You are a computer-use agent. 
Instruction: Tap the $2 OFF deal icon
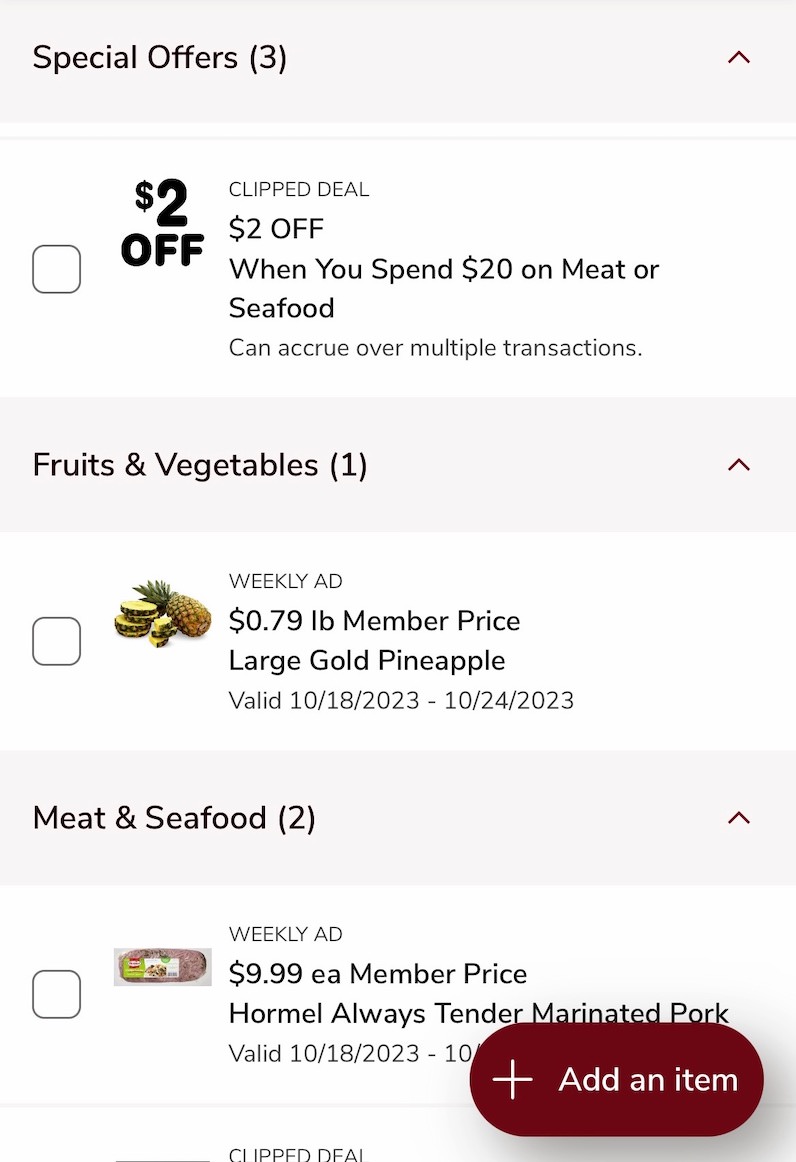click(x=162, y=222)
